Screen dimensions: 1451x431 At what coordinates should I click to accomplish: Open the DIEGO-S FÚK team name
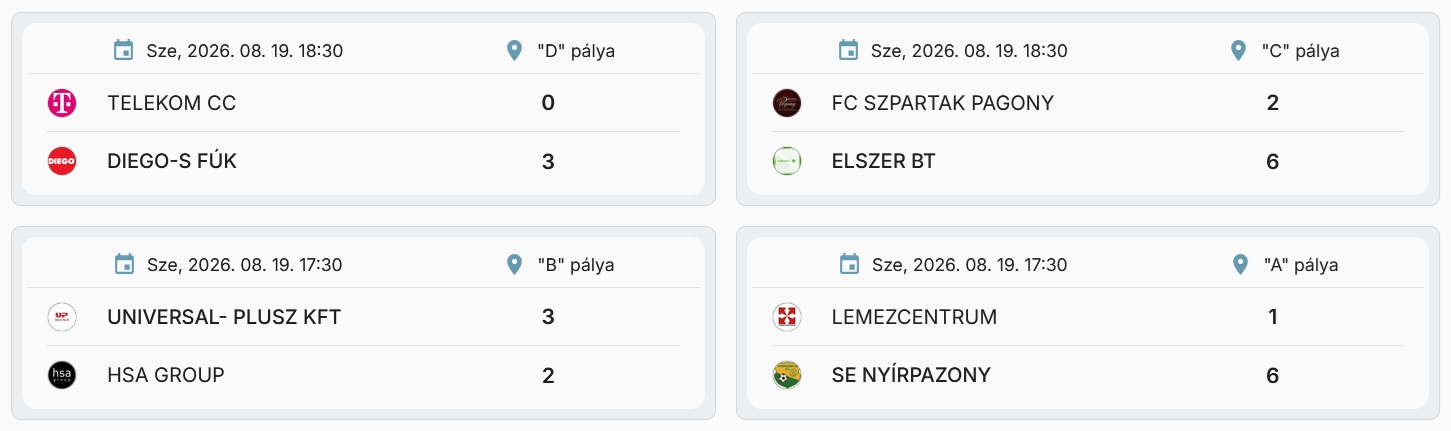click(172, 161)
